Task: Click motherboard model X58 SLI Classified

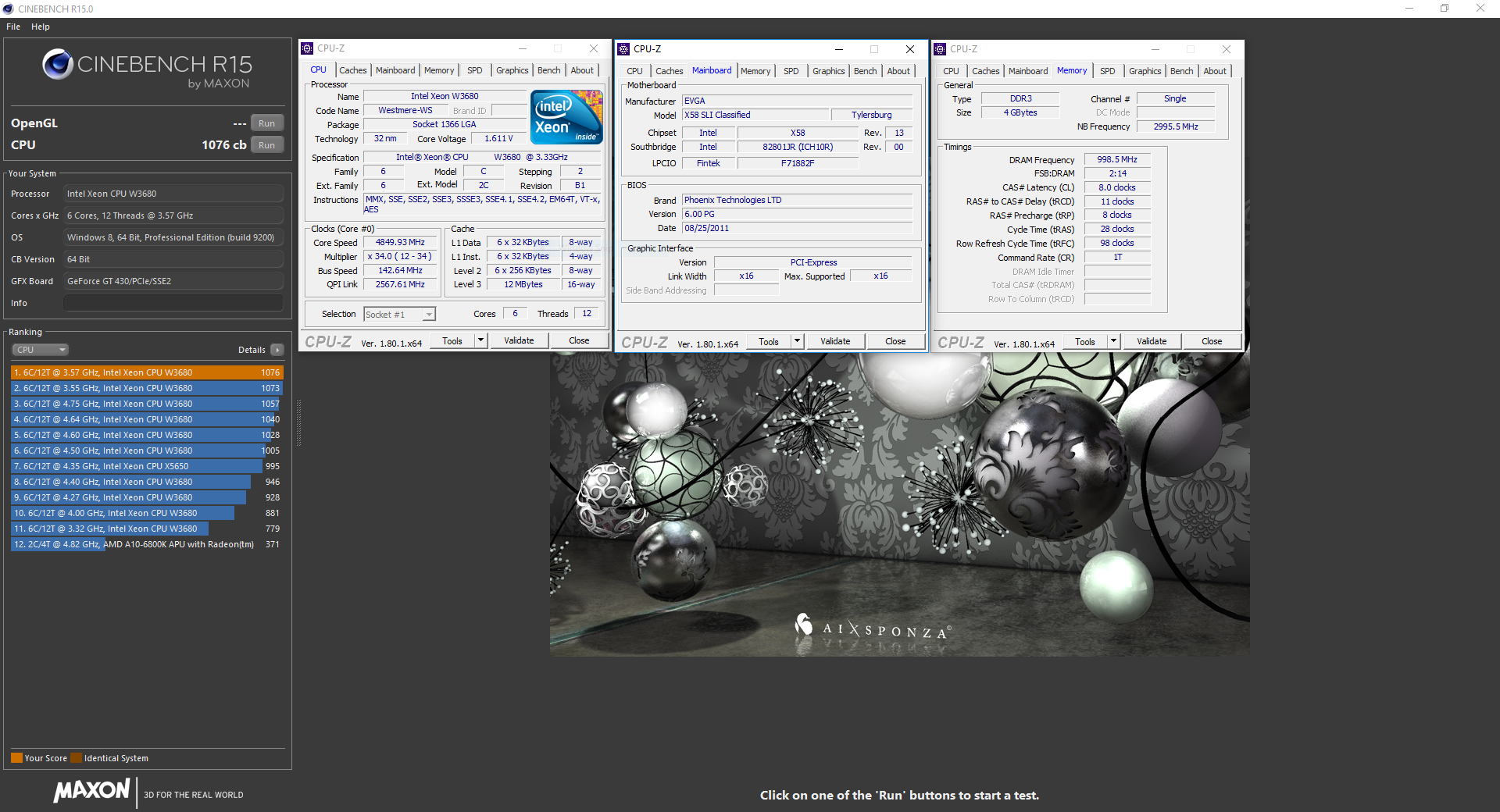Action: pos(755,115)
